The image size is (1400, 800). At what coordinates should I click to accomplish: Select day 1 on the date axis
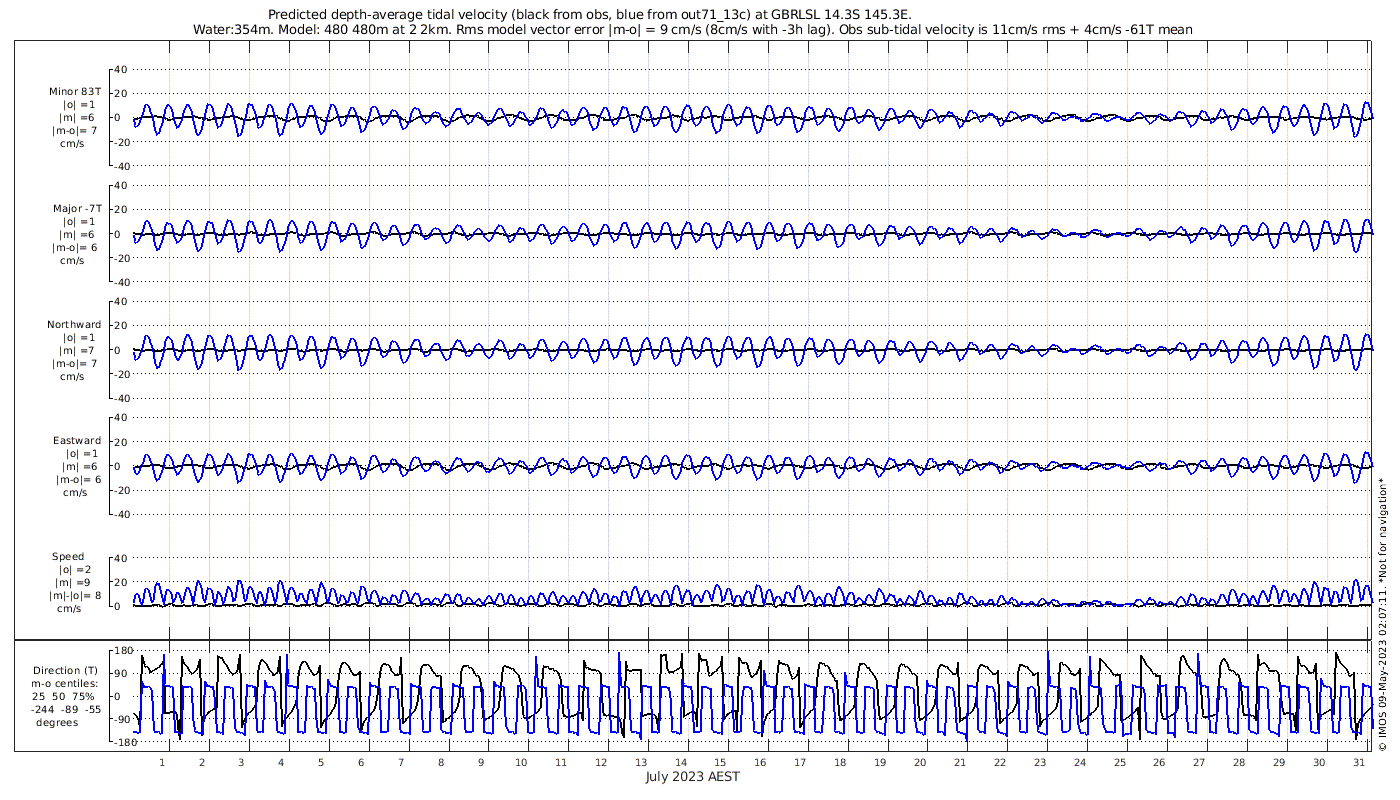coord(162,762)
